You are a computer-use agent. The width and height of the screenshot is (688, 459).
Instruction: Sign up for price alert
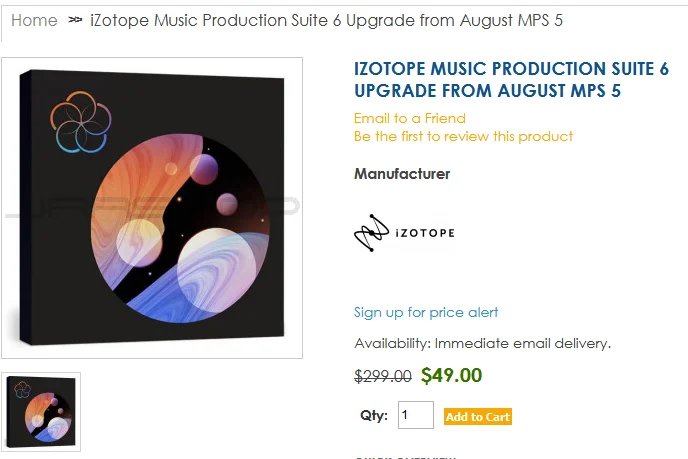(426, 312)
